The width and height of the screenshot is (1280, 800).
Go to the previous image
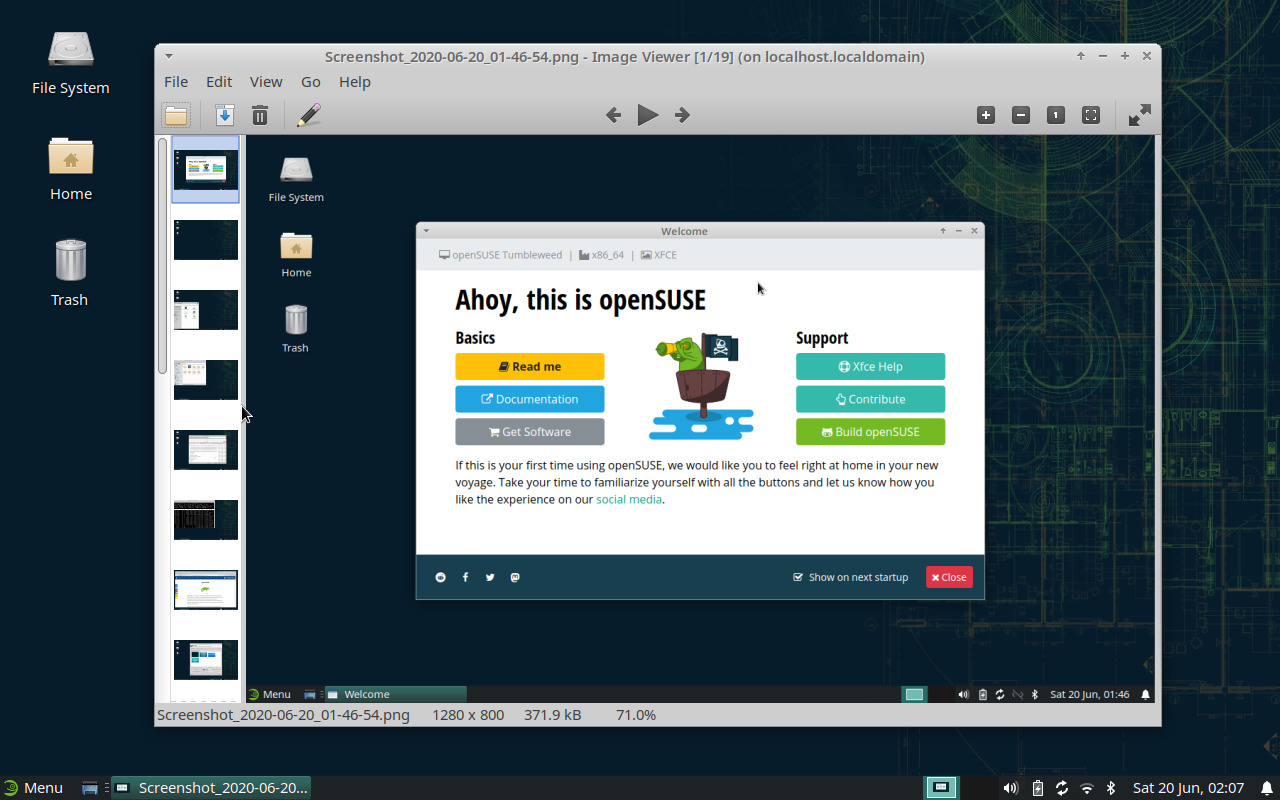click(x=613, y=114)
